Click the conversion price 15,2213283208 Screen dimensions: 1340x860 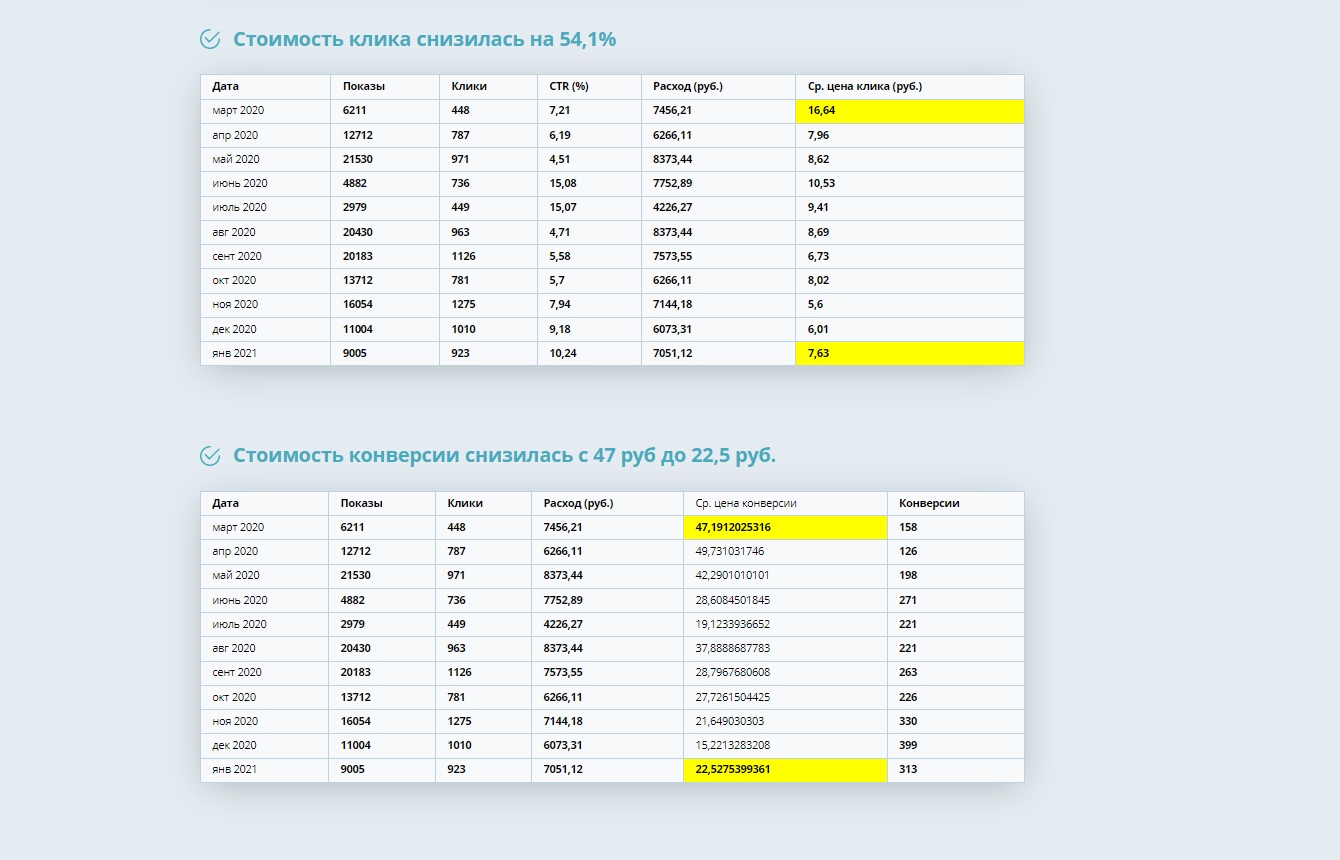pos(733,745)
